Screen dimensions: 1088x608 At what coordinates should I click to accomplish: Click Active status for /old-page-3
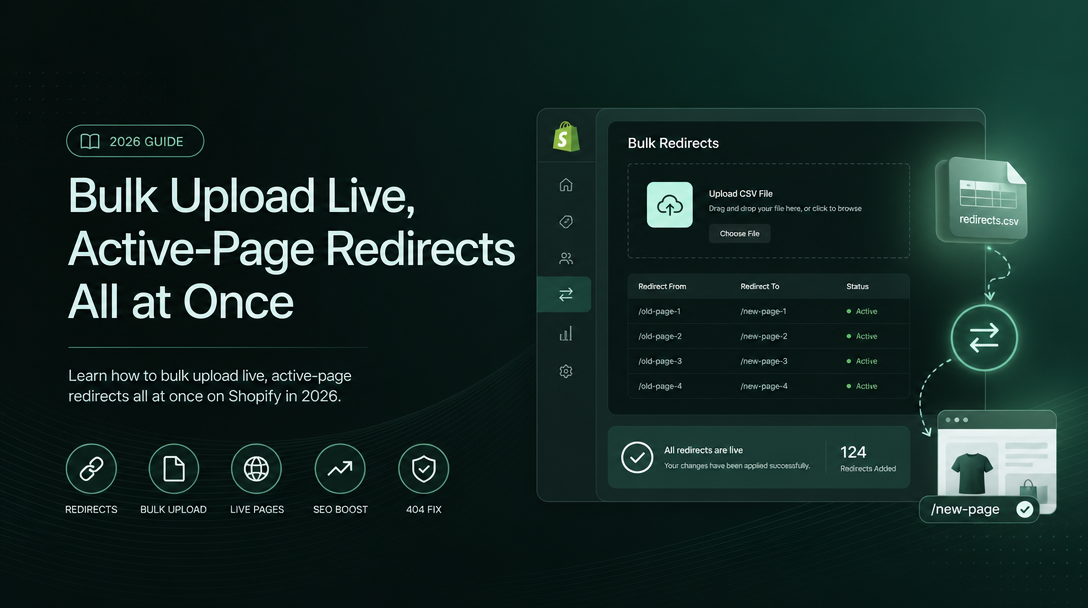click(x=862, y=361)
